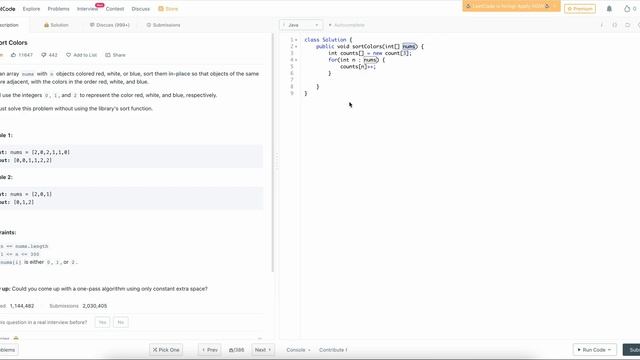Switch to the Submissions tab
The width and height of the screenshot is (640, 360).
coord(163,25)
